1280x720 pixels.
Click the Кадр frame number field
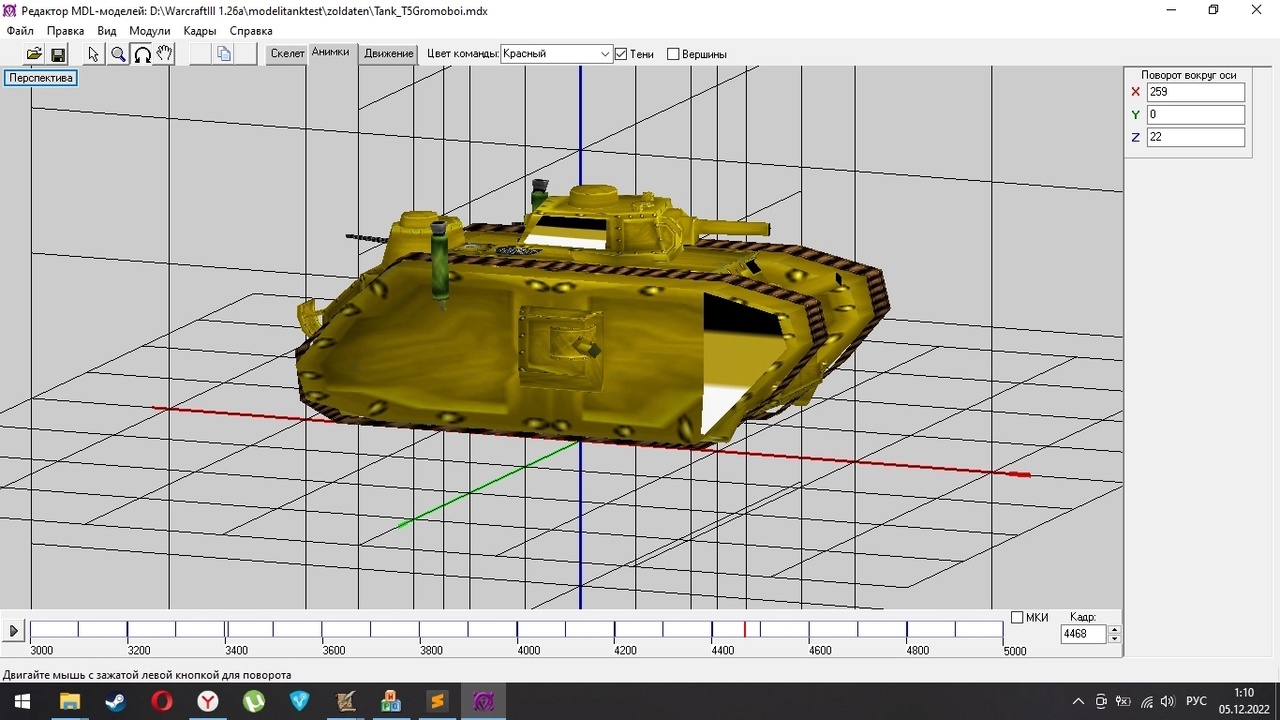(x=1084, y=634)
